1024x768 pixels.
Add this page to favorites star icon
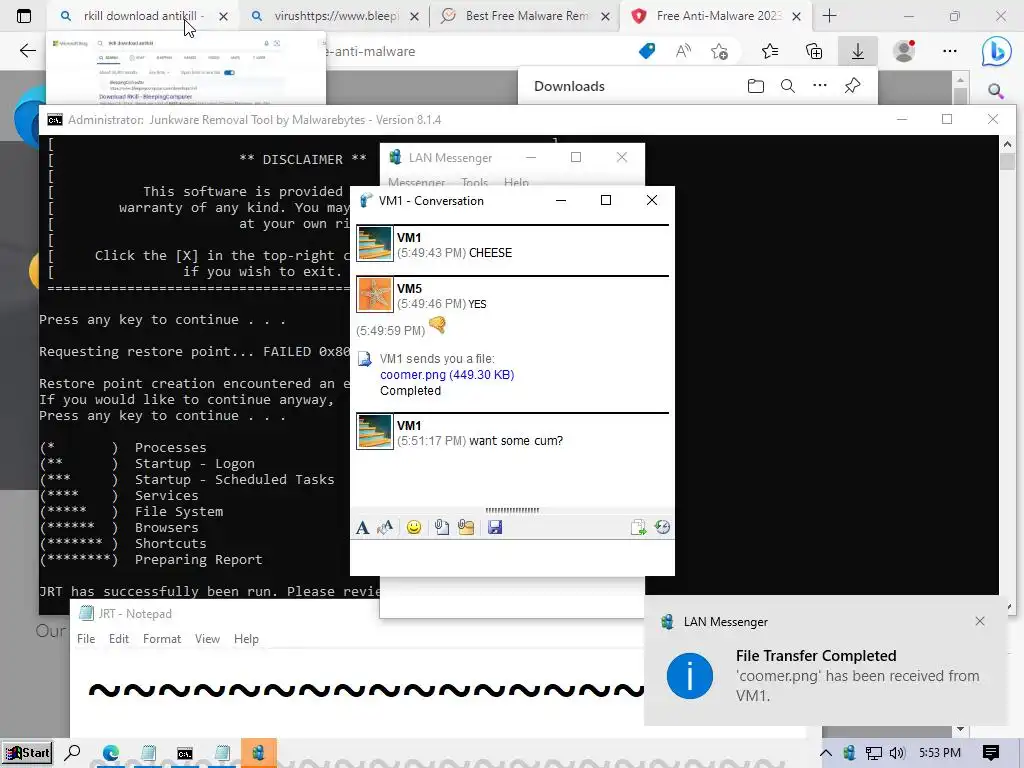tap(720, 51)
